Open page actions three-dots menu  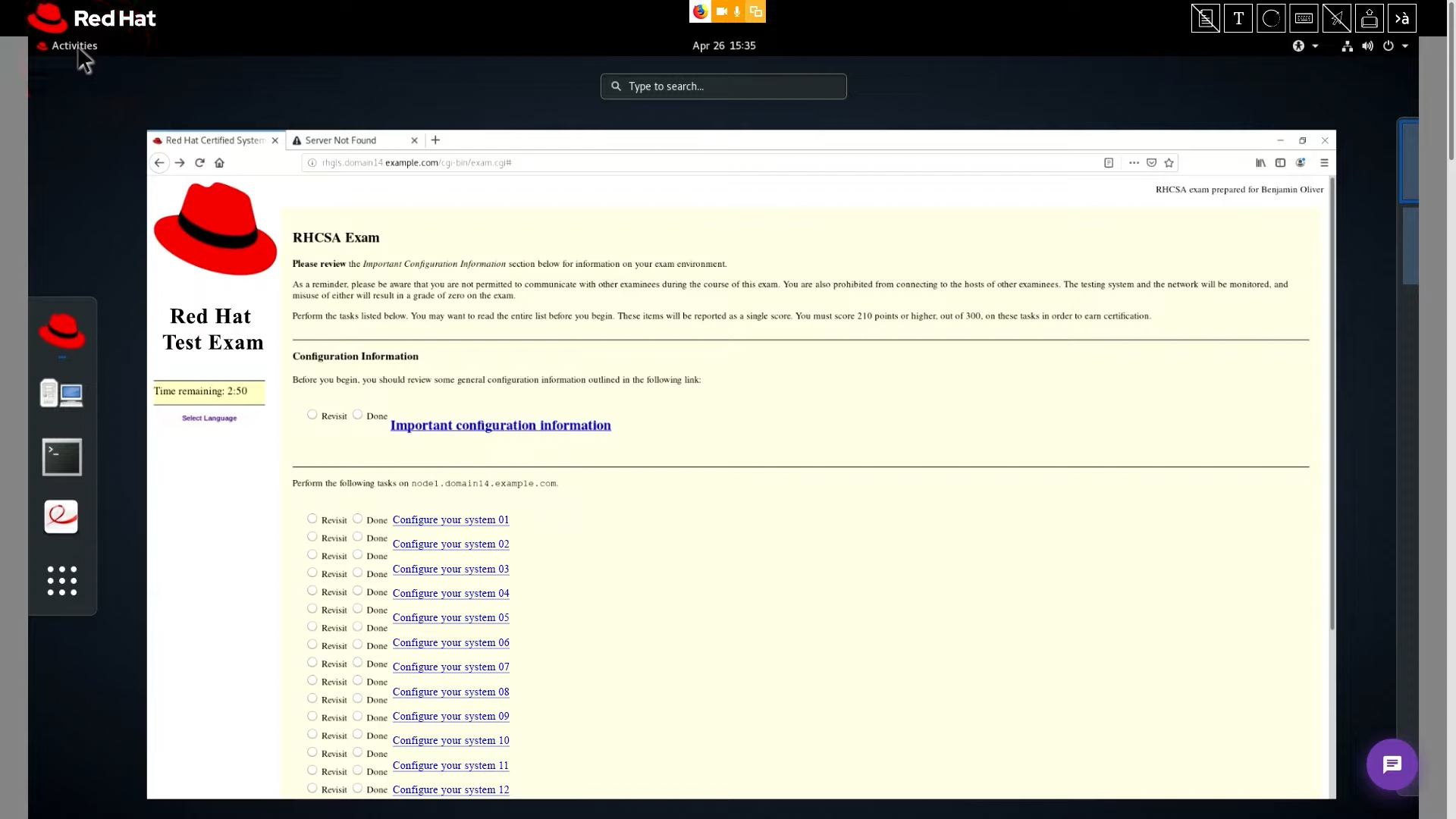point(1134,162)
